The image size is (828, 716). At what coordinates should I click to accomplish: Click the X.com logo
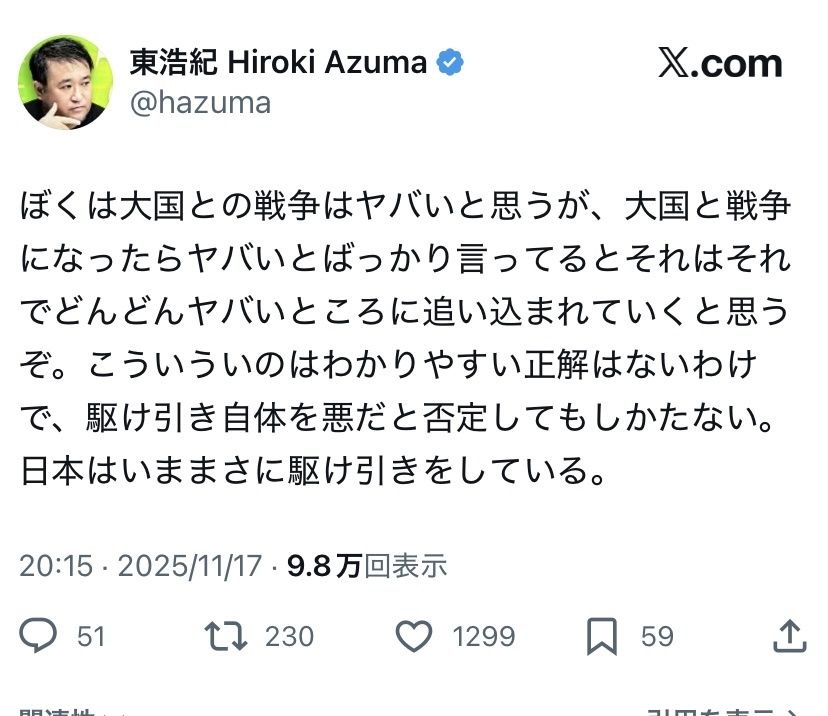coord(720,63)
